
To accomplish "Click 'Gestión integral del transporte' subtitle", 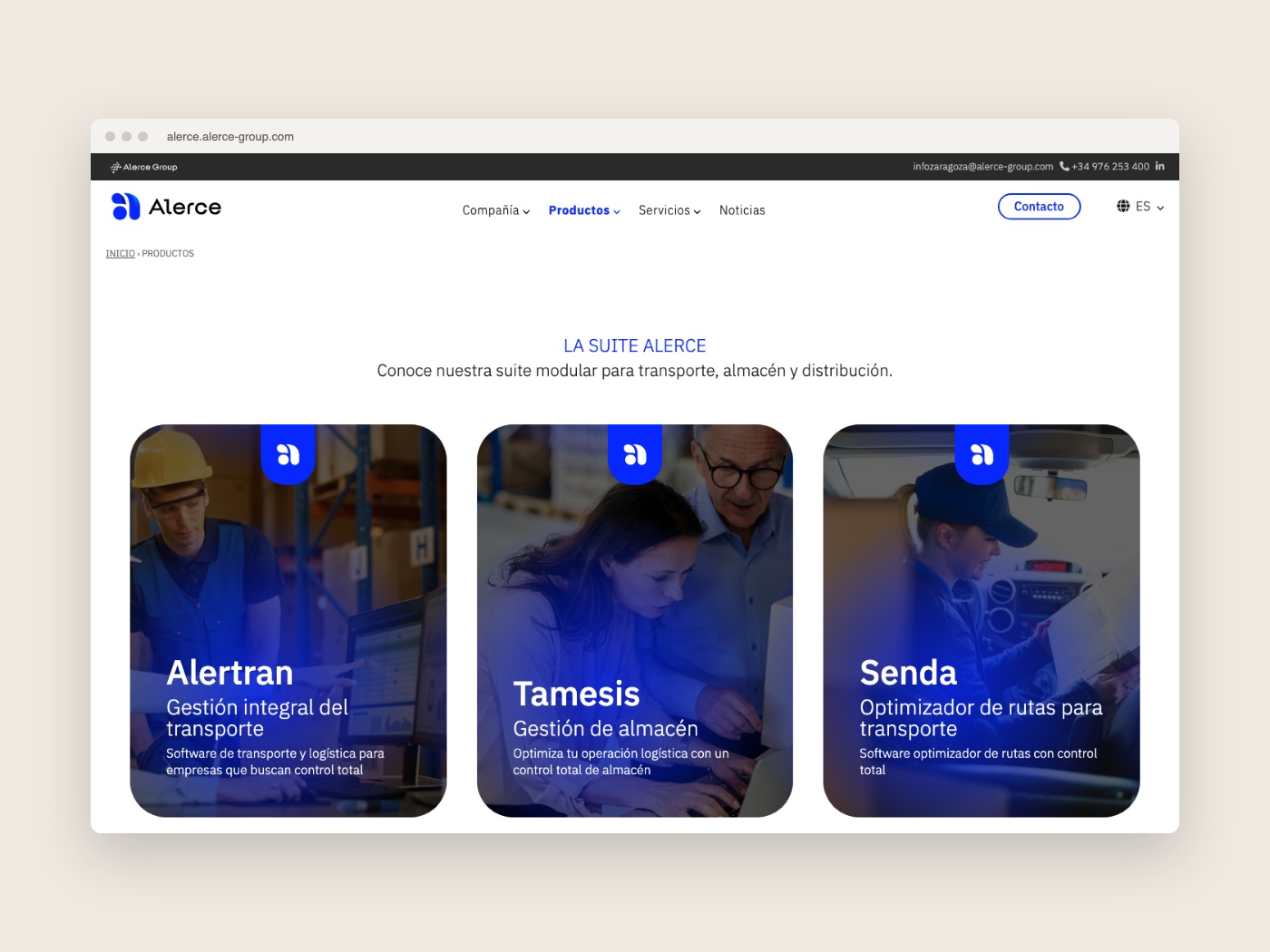I will tap(257, 718).
